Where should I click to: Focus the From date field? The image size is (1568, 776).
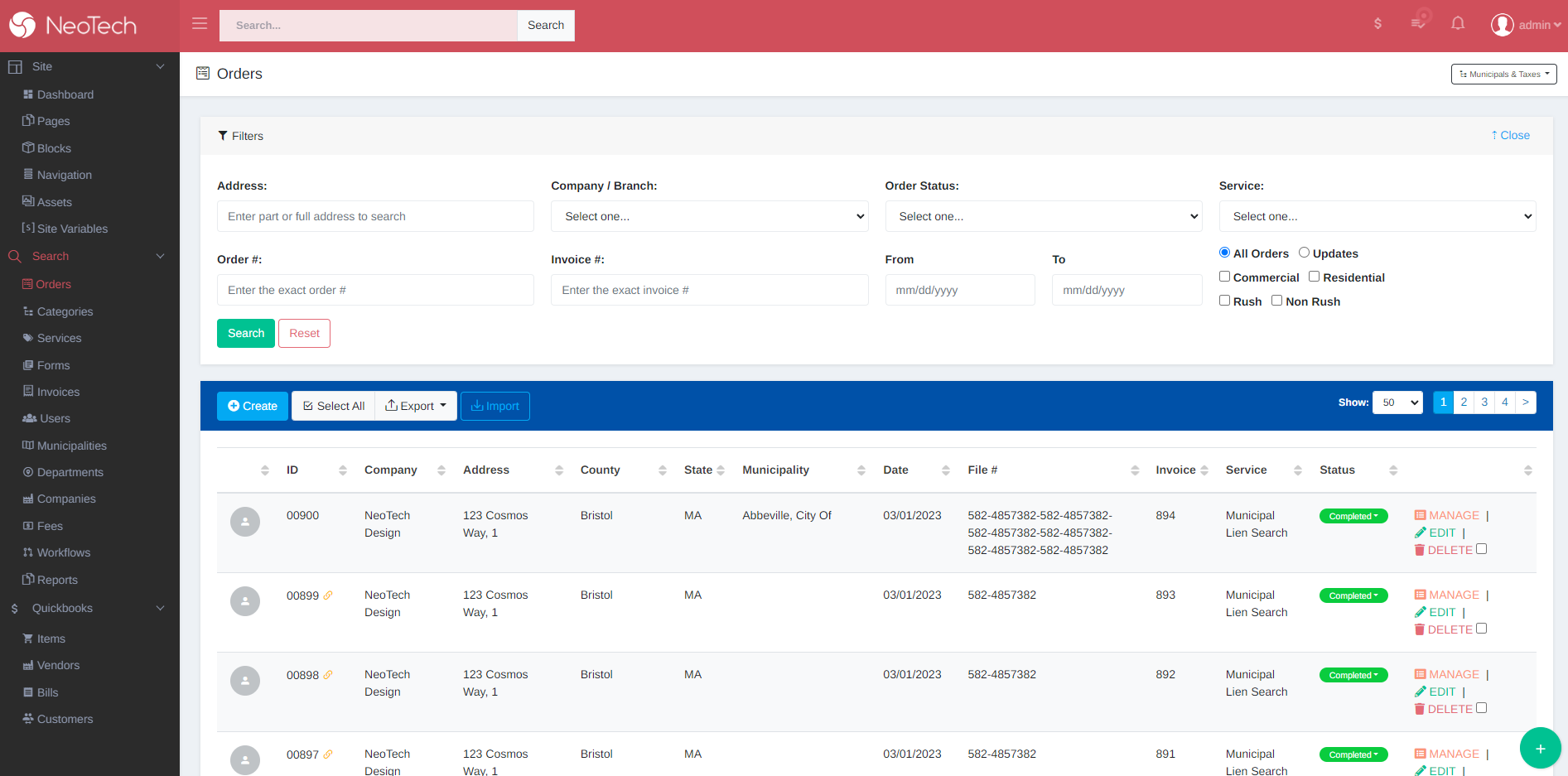[960, 290]
